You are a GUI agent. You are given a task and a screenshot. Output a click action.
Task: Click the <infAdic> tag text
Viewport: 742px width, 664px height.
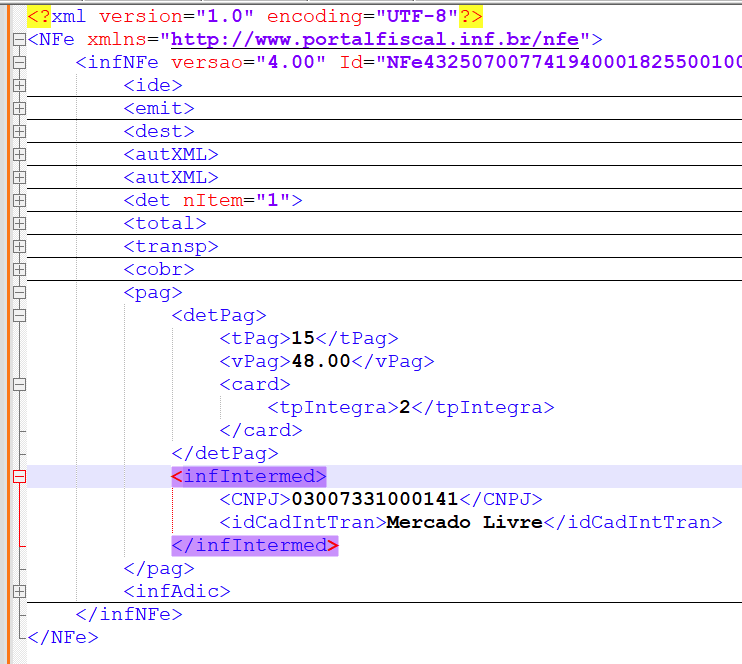coord(177,592)
